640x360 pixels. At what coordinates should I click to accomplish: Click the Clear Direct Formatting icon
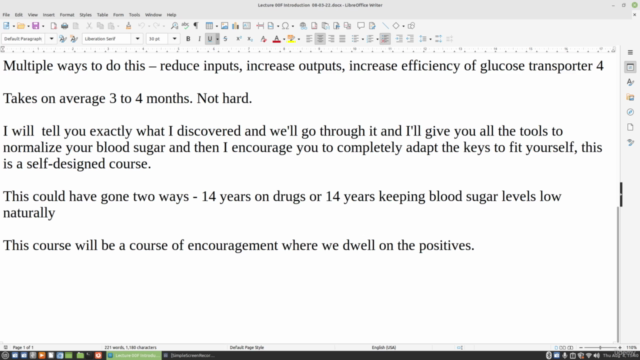tap(263, 39)
